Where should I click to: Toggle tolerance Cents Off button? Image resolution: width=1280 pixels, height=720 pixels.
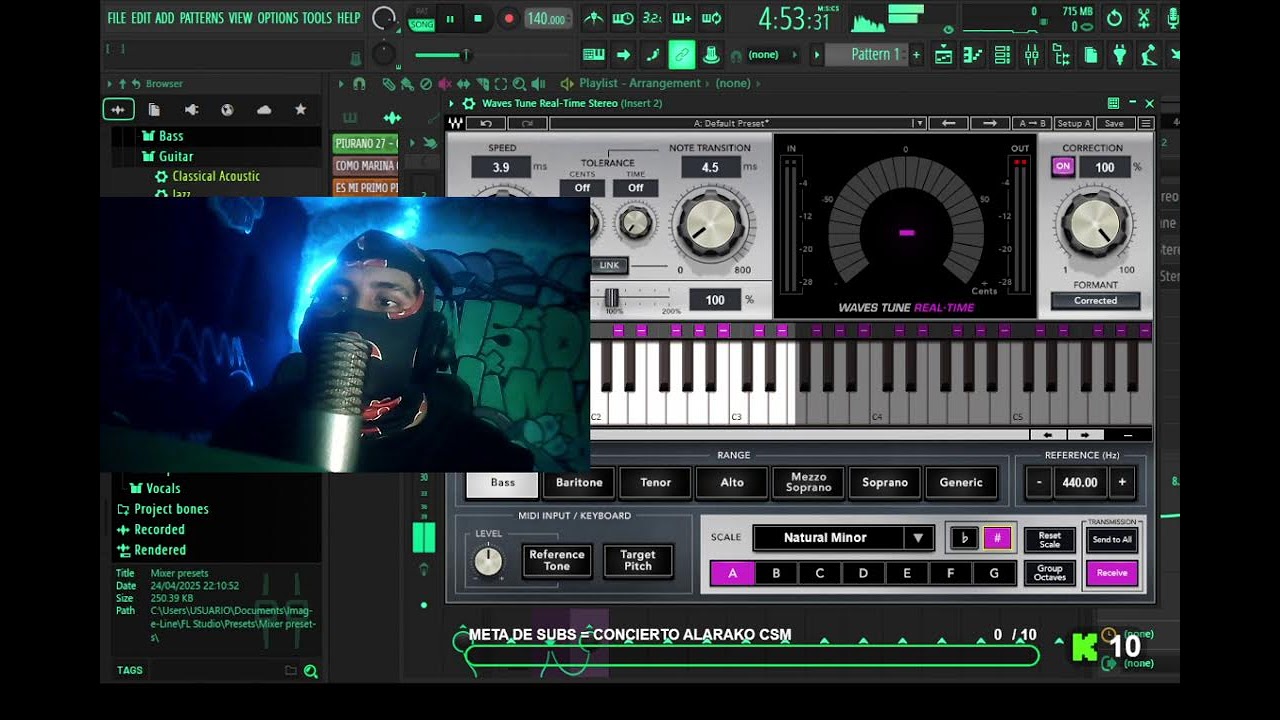pyautogui.click(x=582, y=188)
